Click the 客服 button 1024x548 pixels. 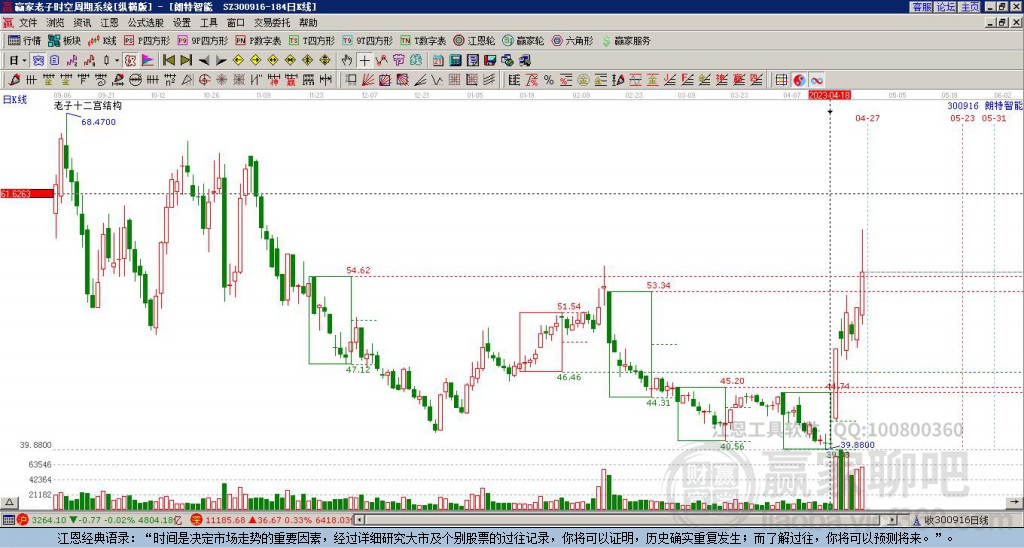[921, 7]
